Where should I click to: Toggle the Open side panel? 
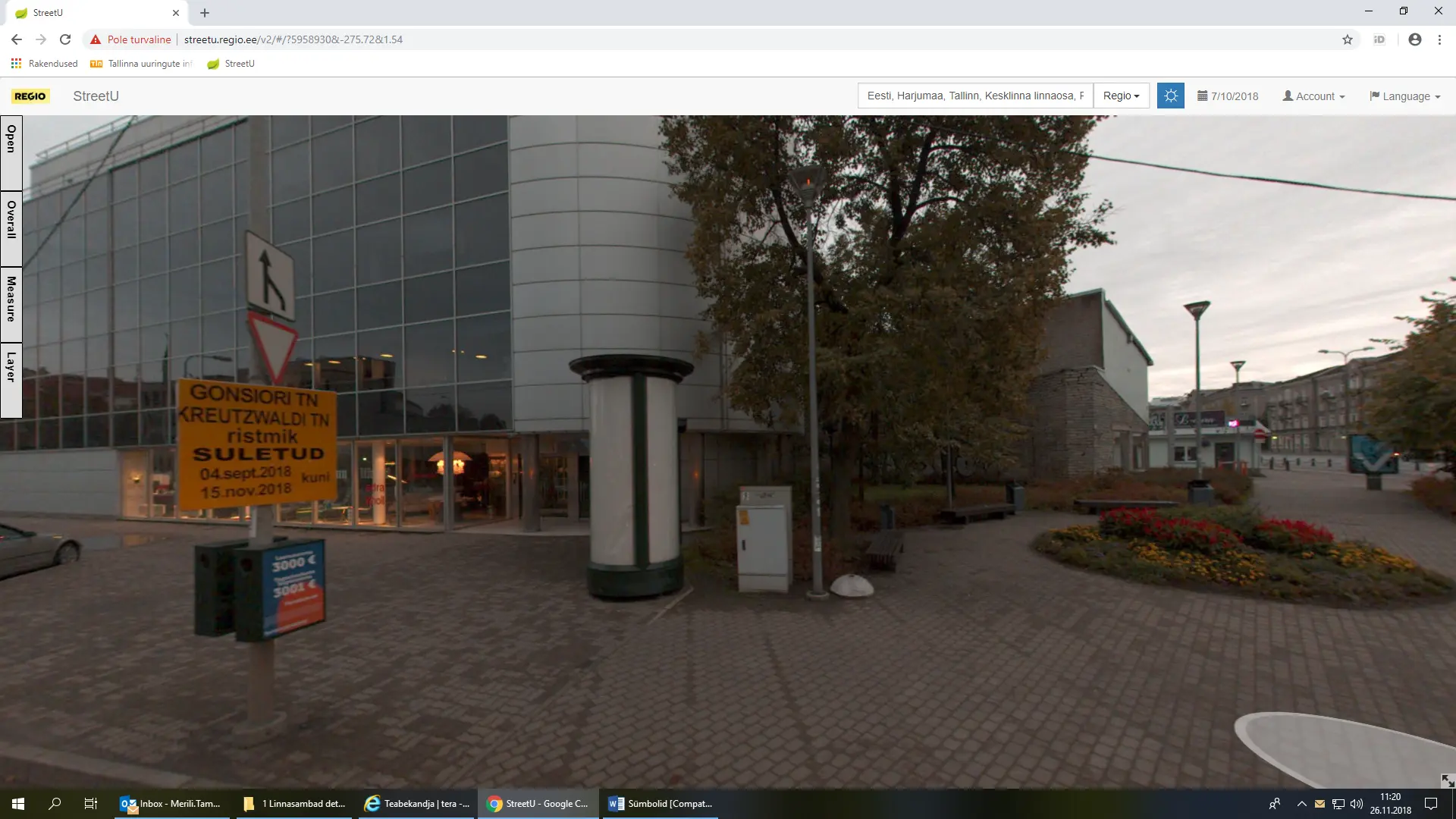click(x=11, y=152)
